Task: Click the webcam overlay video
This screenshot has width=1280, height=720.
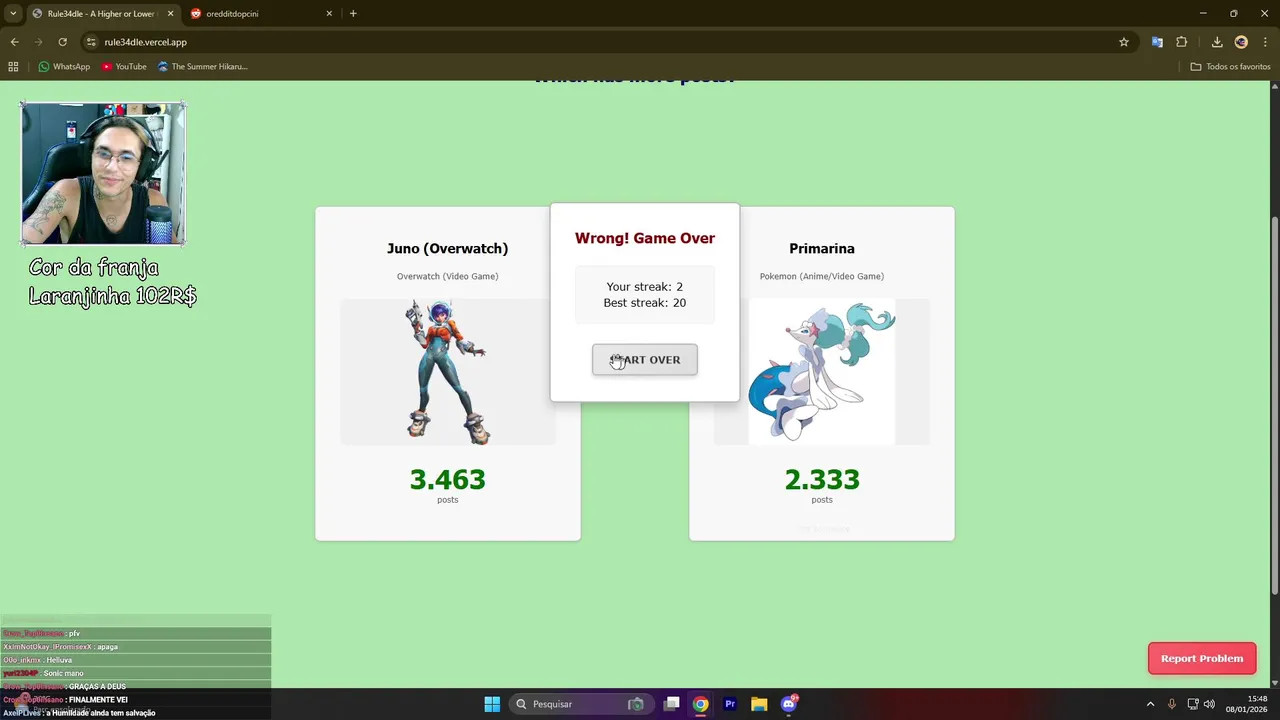Action: (103, 173)
